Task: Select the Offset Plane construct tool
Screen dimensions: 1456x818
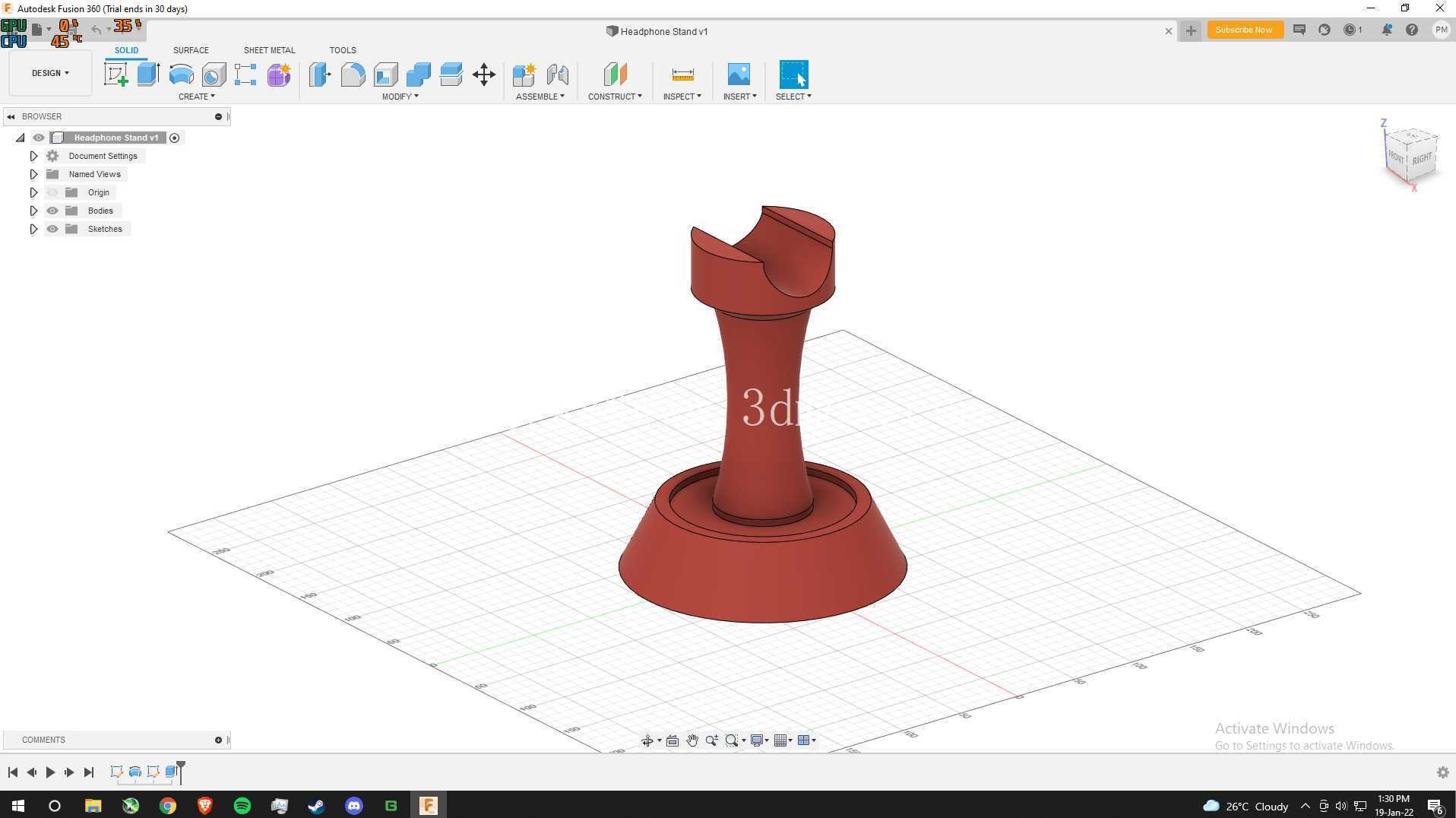Action: pyautogui.click(x=615, y=75)
